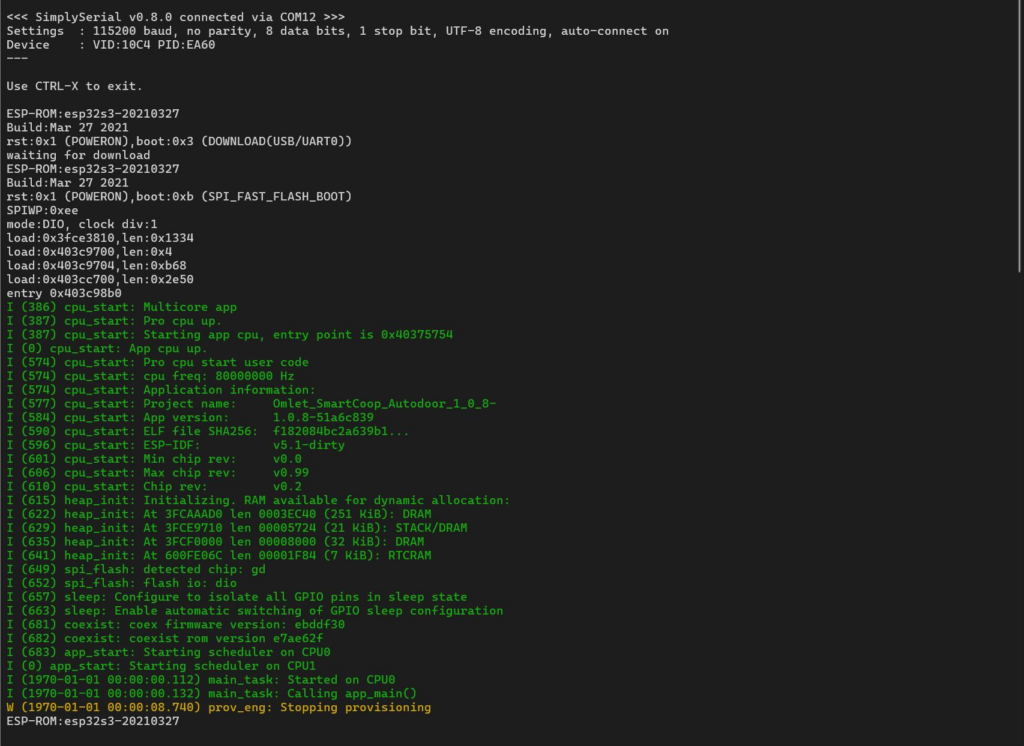Image resolution: width=1024 pixels, height=746 pixels.
Task: Click the 'SPIWP:0xee' line
Action: [42, 210]
